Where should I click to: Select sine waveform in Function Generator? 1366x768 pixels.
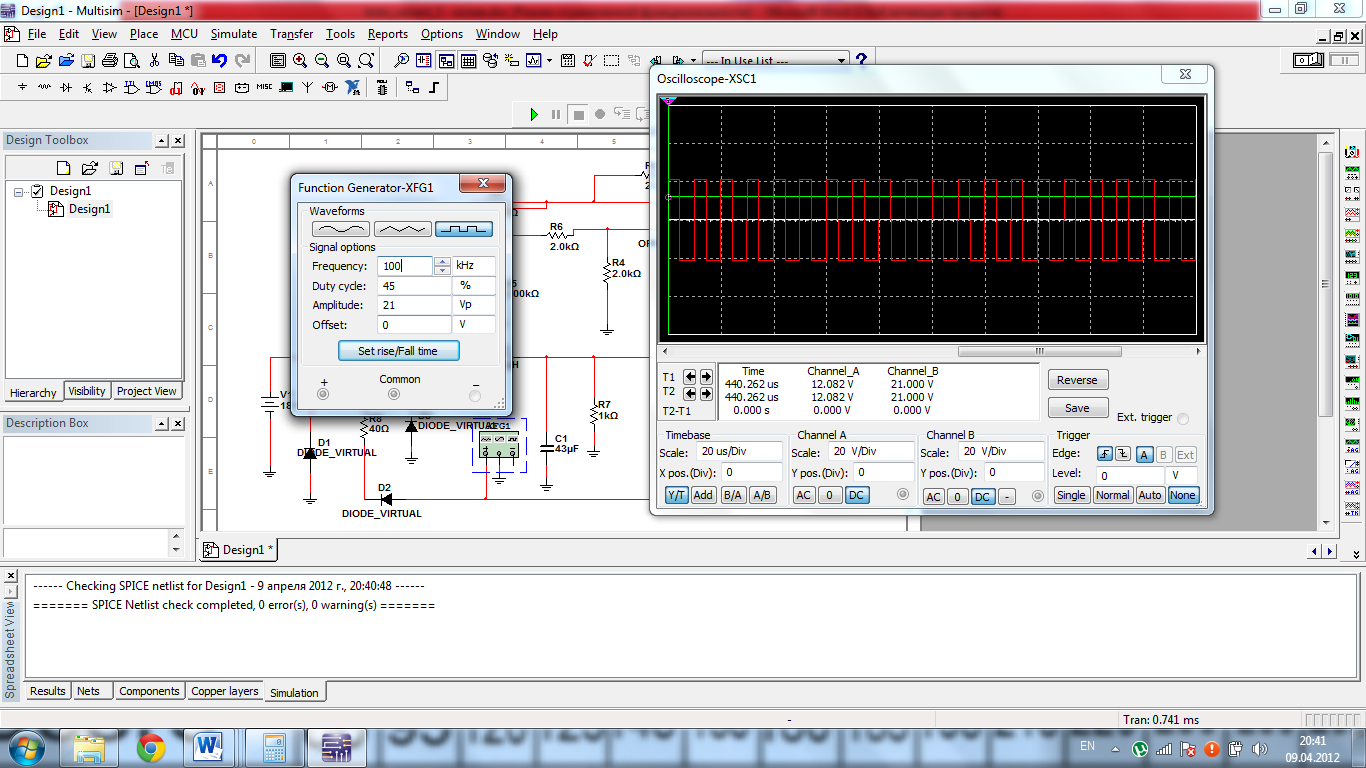(341, 229)
